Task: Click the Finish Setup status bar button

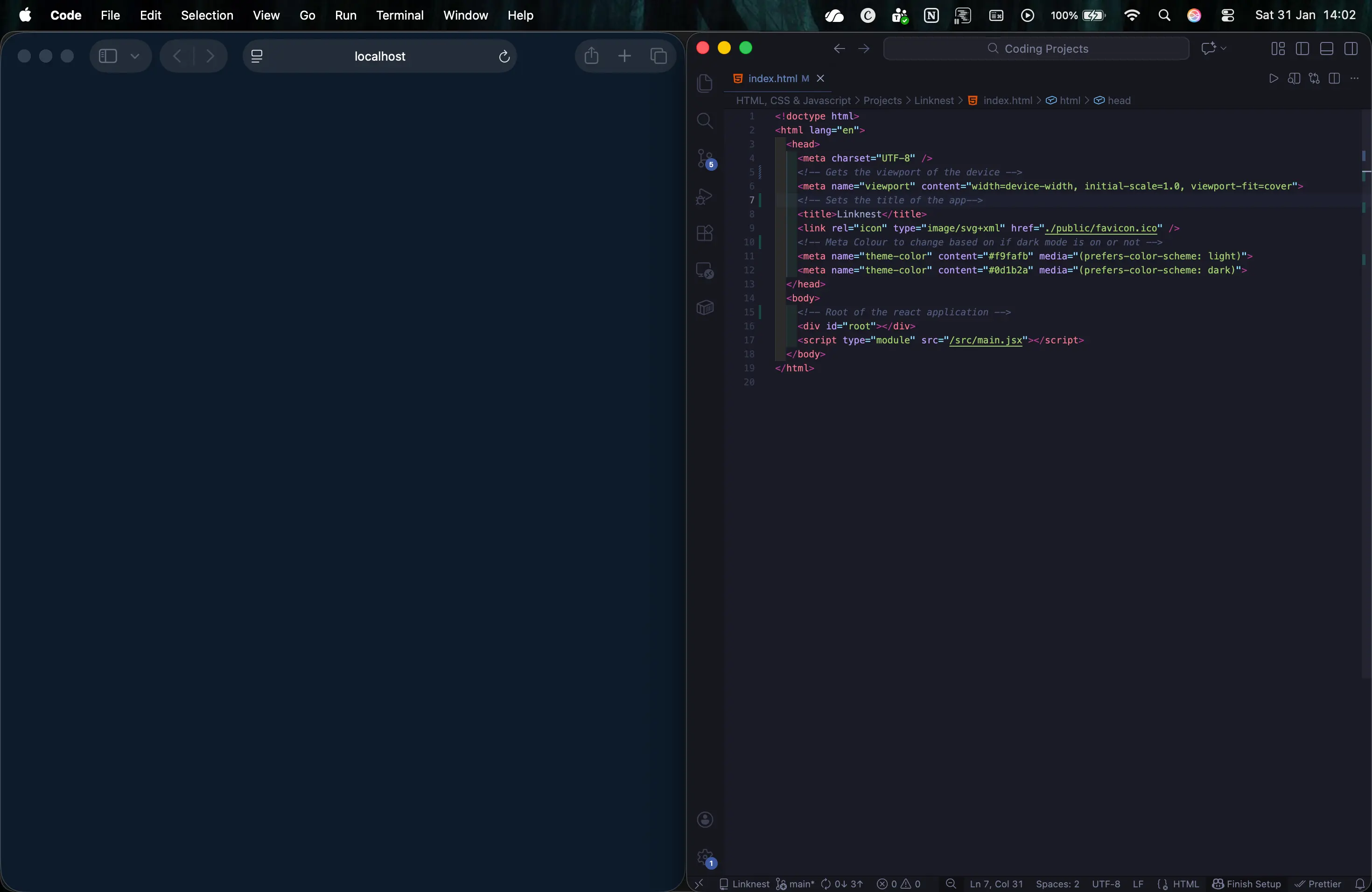Action: (x=1246, y=884)
